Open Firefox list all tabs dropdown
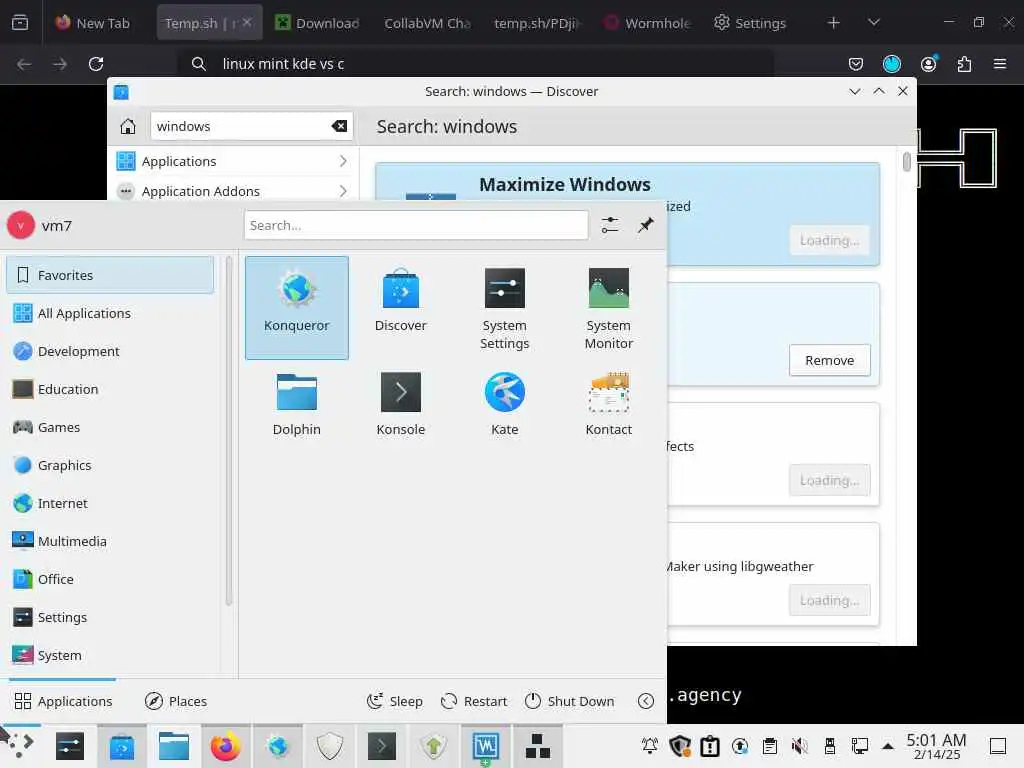This screenshot has width=1024, height=768. pos(874,23)
